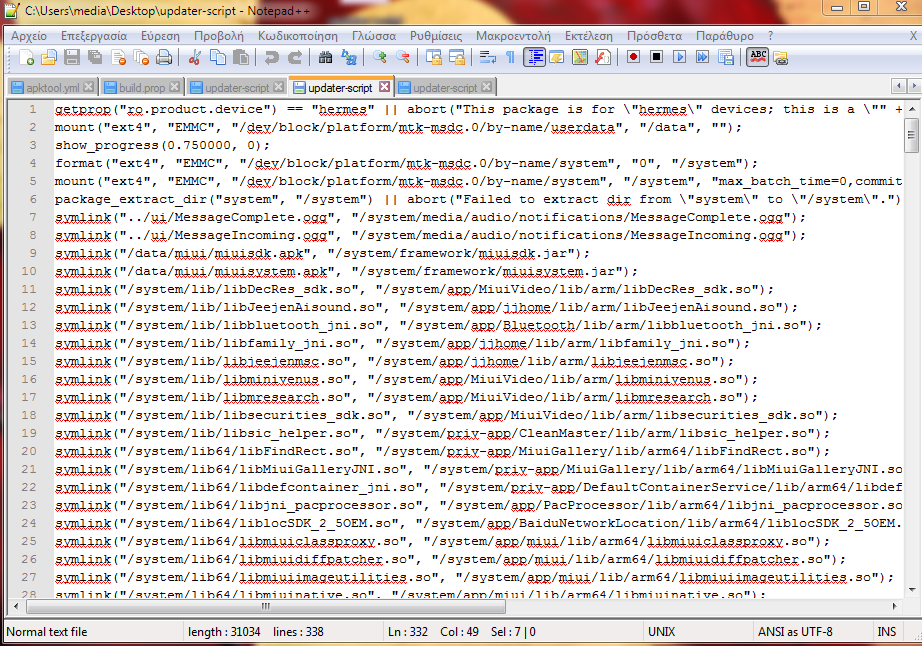Open Find with the binoculars icon

(327, 57)
